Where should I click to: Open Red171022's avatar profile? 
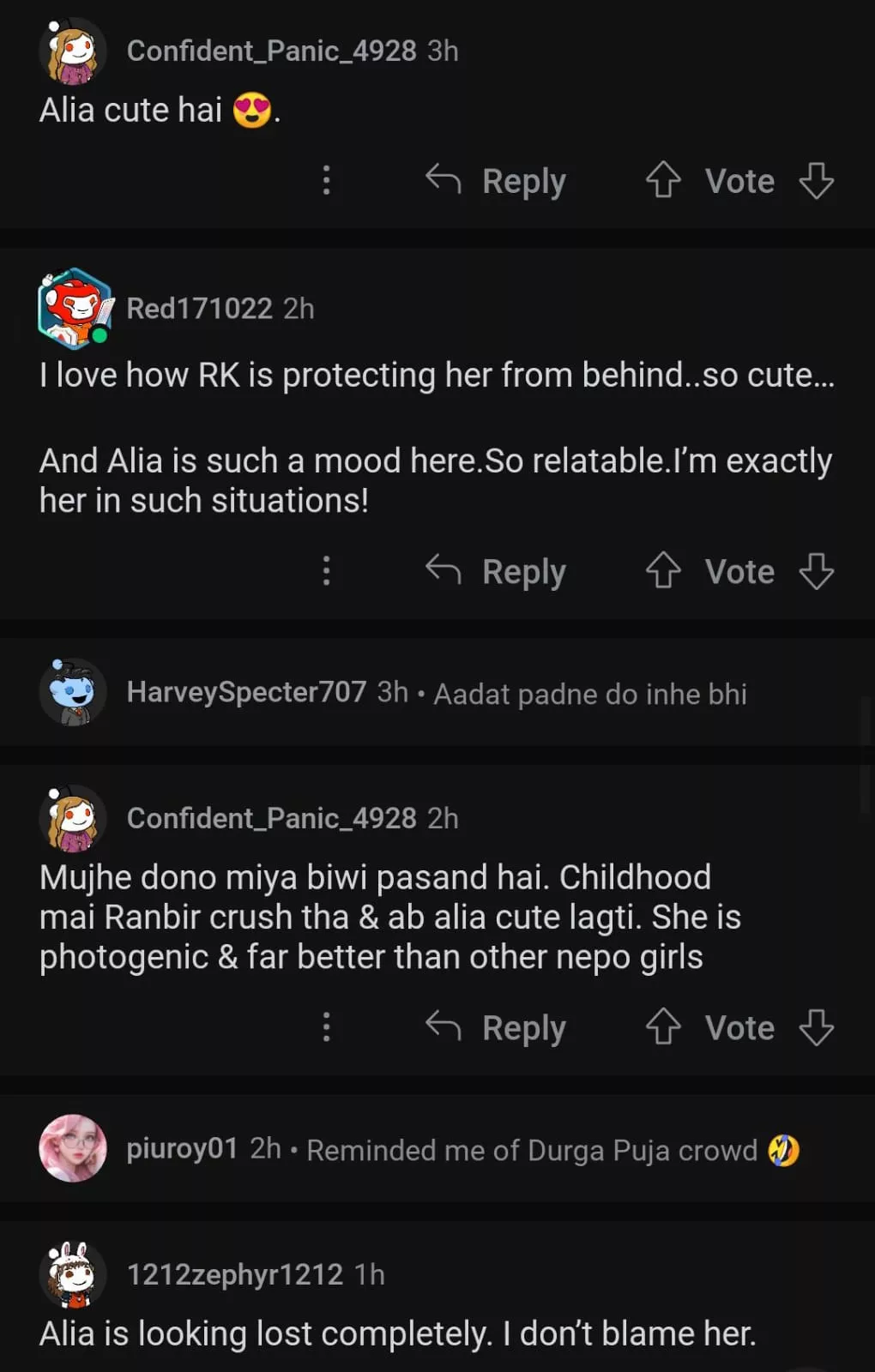pyautogui.click(x=75, y=309)
